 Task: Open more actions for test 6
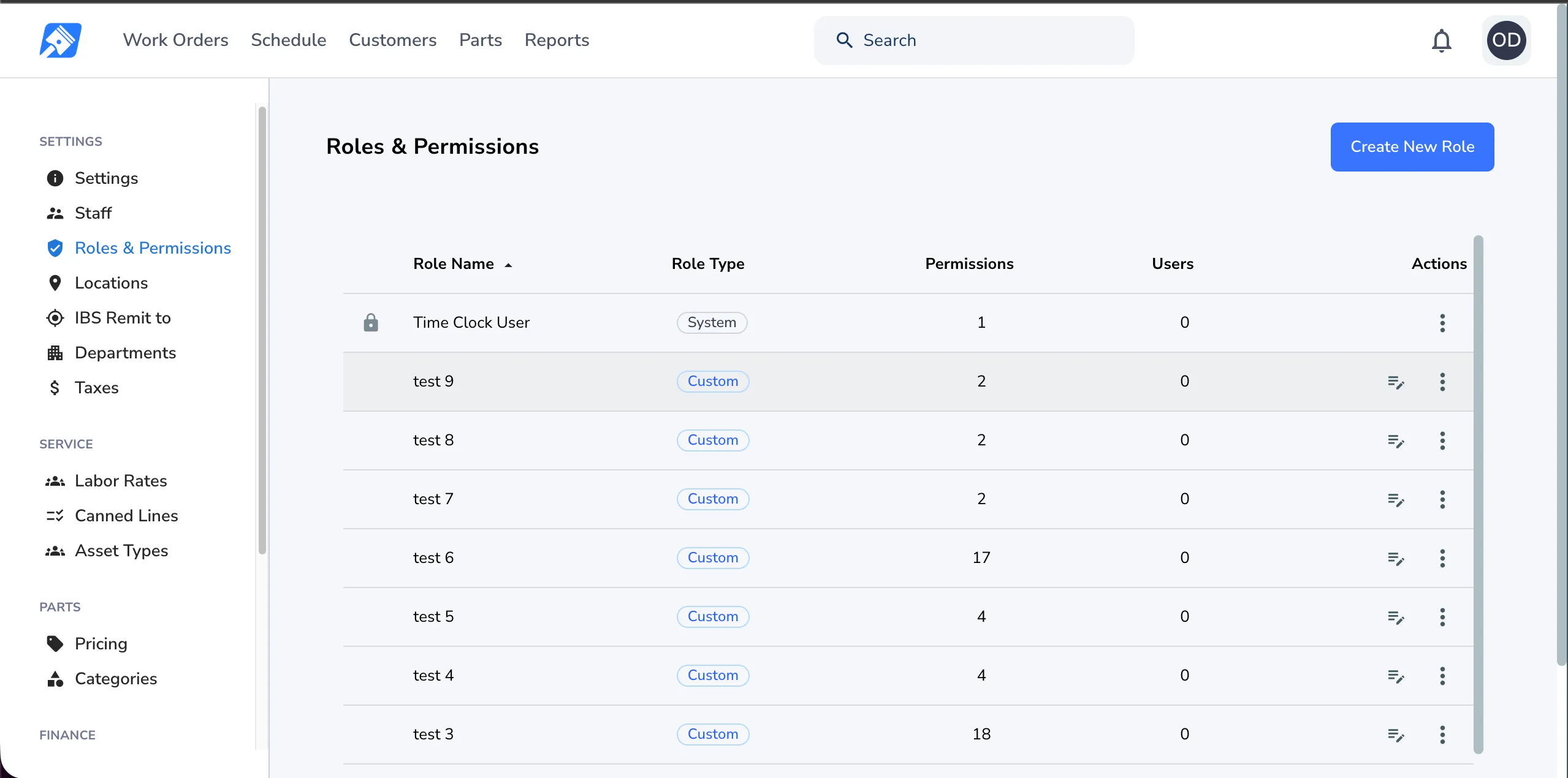[x=1442, y=558]
